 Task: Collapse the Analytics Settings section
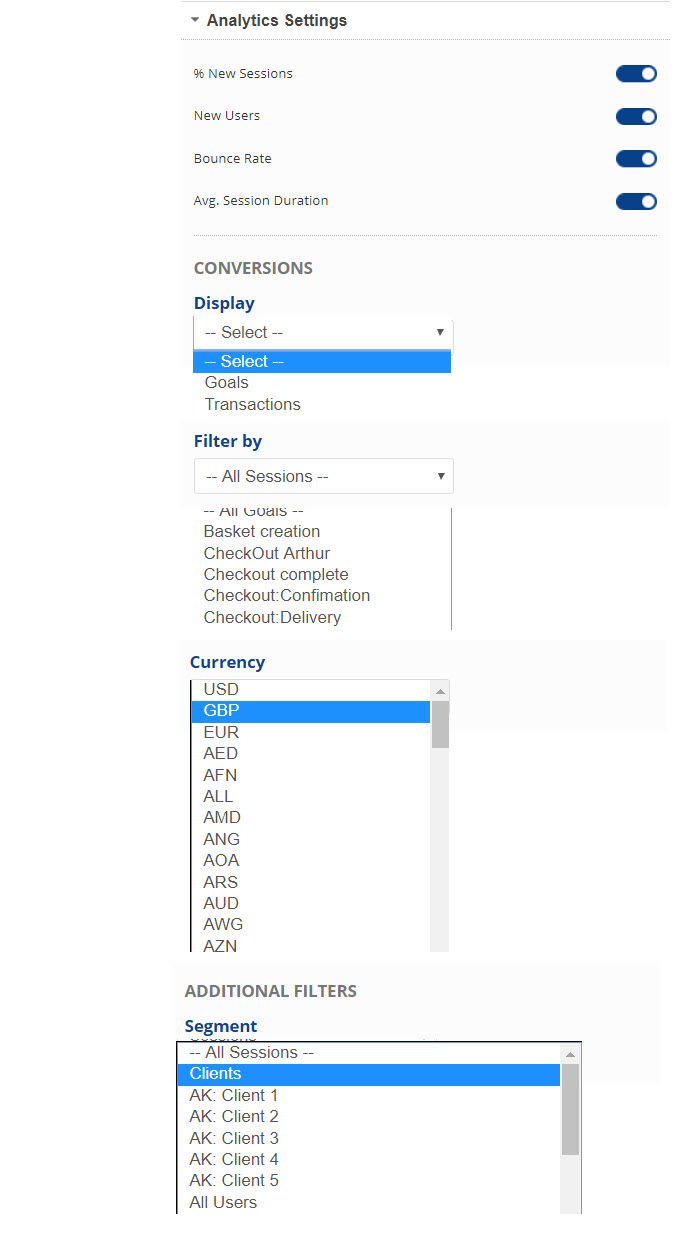point(196,20)
